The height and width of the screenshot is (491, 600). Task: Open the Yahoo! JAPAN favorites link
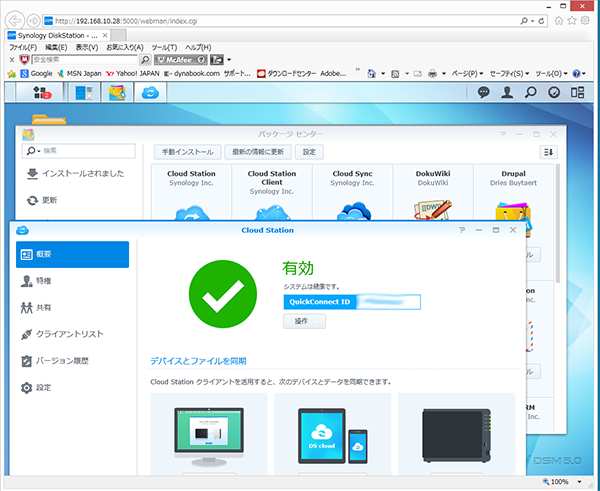[133, 73]
